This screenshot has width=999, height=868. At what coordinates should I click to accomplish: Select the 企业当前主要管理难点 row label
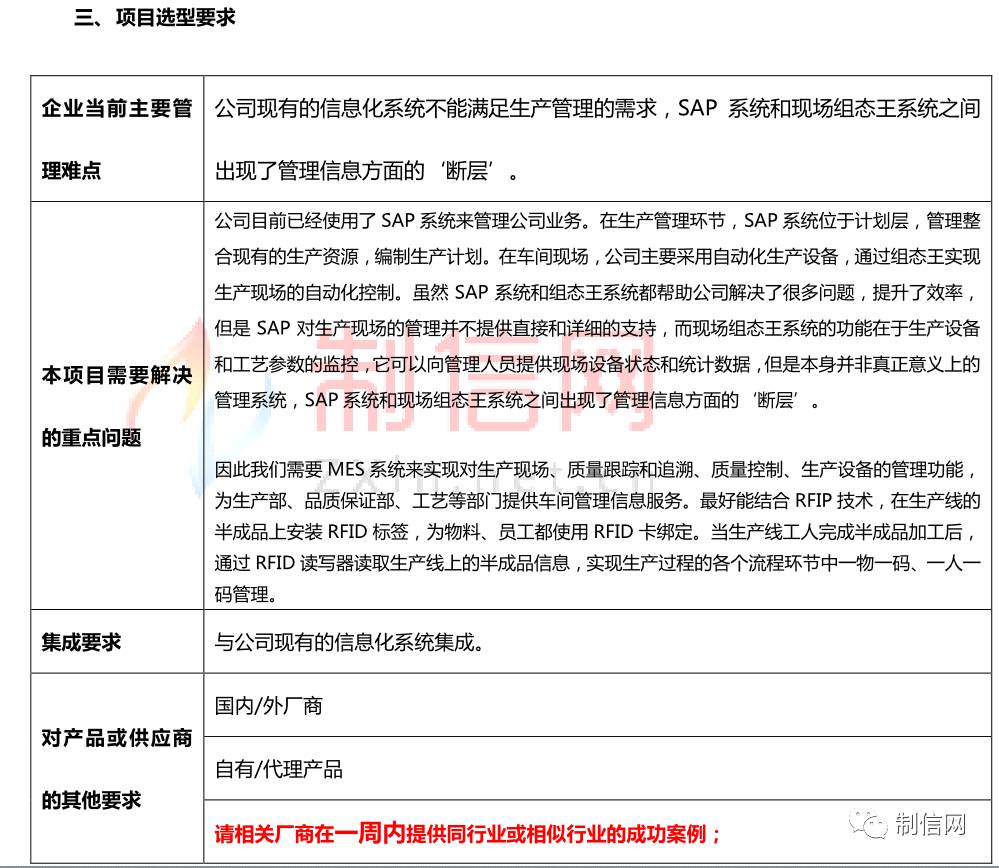point(116,139)
